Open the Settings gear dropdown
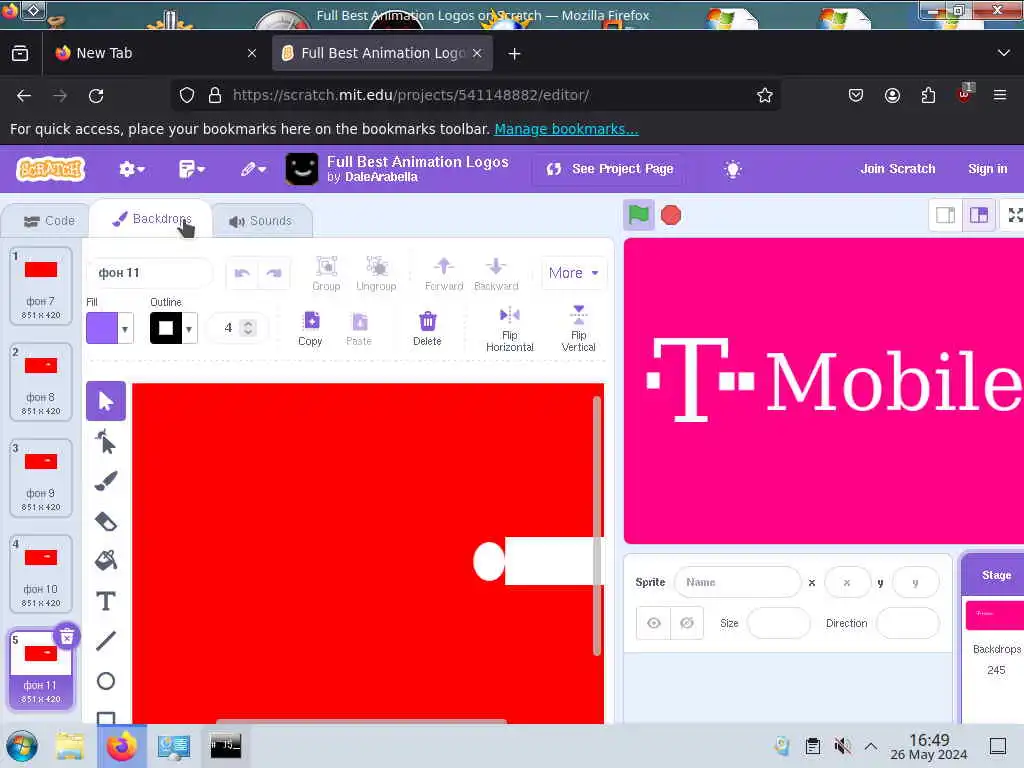 pos(132,169)
